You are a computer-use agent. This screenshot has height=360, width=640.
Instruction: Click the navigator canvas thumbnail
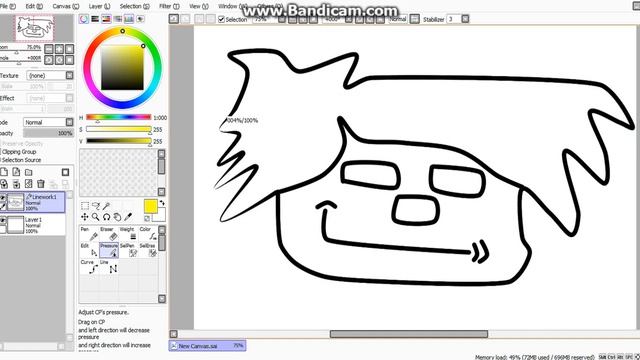tap(34, 28)
